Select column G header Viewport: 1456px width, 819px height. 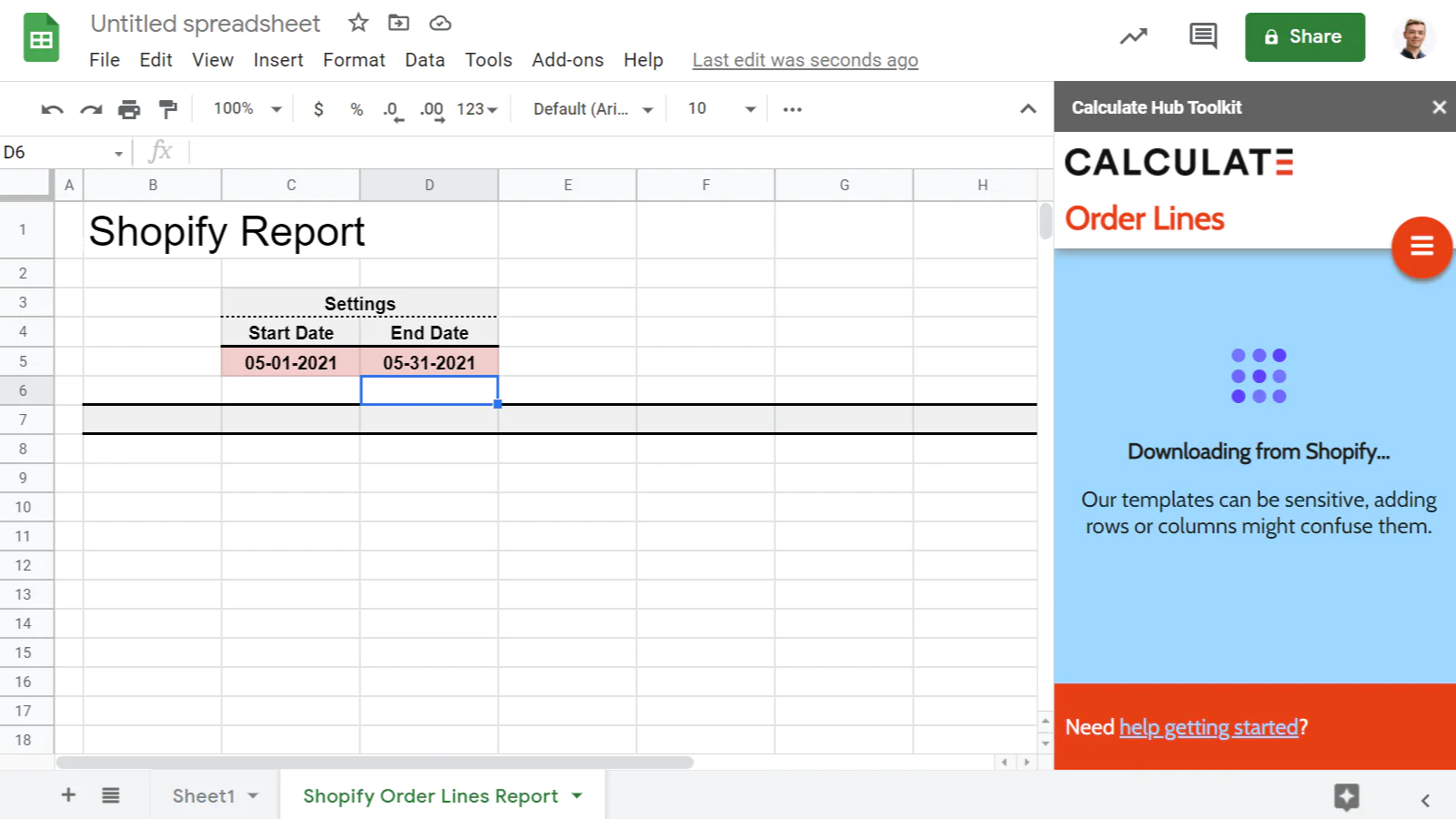844,185
